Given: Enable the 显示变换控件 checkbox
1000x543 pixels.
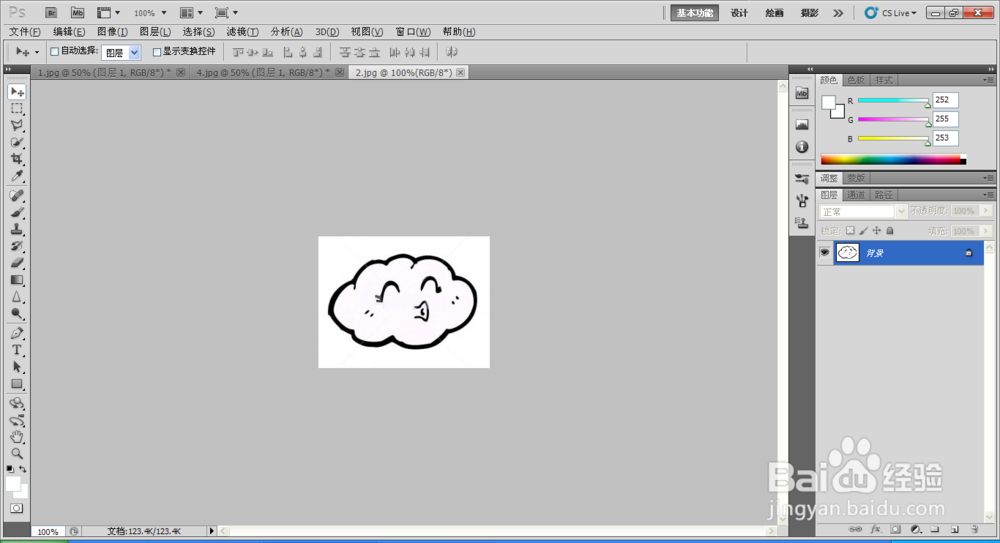Looking at the screenshot, I should [157, 52].
